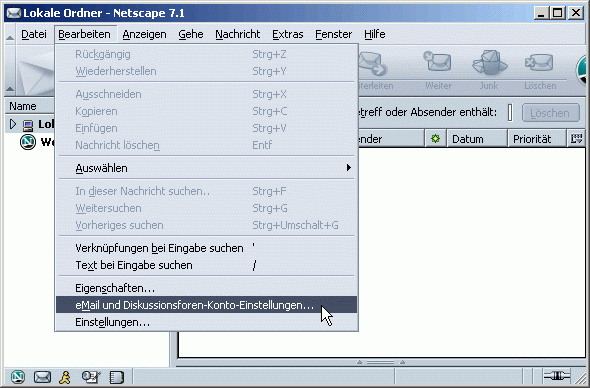Open the Fenster menu
Screen dimensions: 590x388
click(333, 34)
